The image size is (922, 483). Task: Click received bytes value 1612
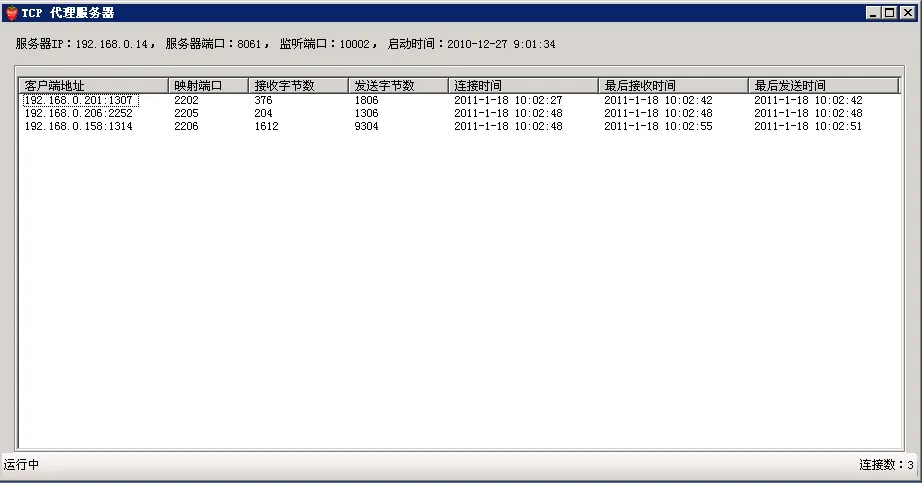[x=266, y=126]
